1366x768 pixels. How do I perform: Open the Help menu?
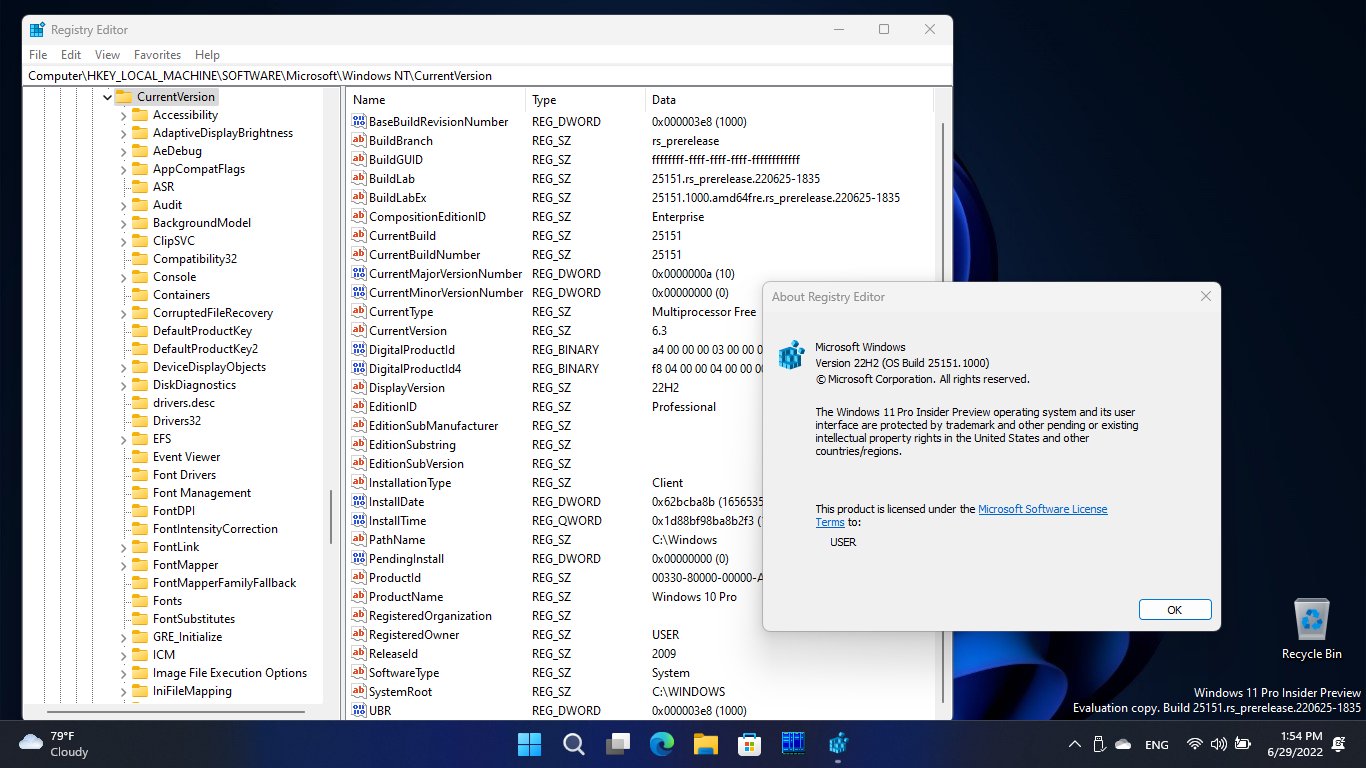point(207,55)
